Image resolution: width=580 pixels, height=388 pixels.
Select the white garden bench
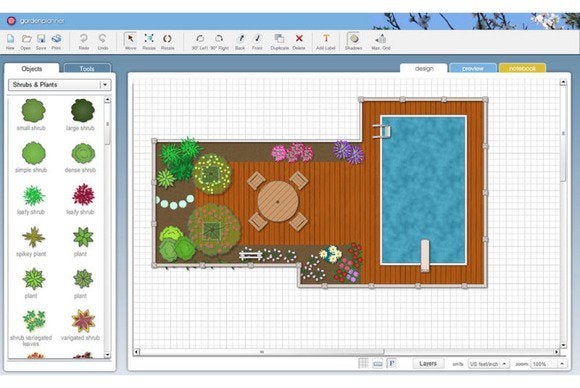point(250,255)
